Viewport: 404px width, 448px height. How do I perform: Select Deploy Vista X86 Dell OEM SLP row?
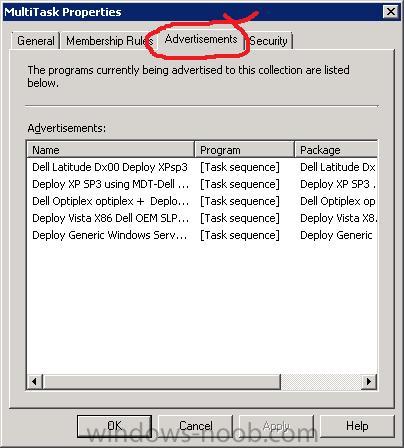coord(202,218)
